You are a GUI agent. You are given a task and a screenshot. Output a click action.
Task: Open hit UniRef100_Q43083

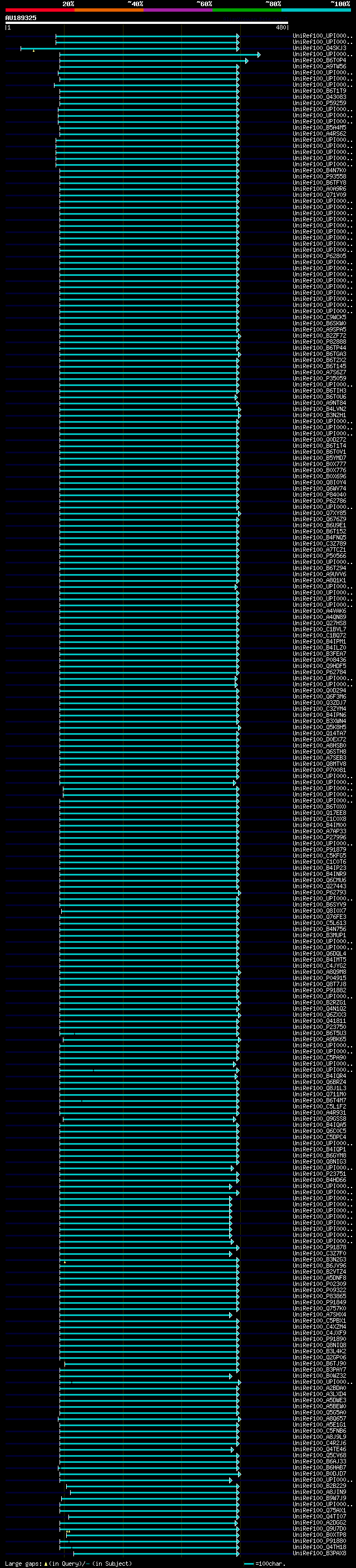point(319,97)
